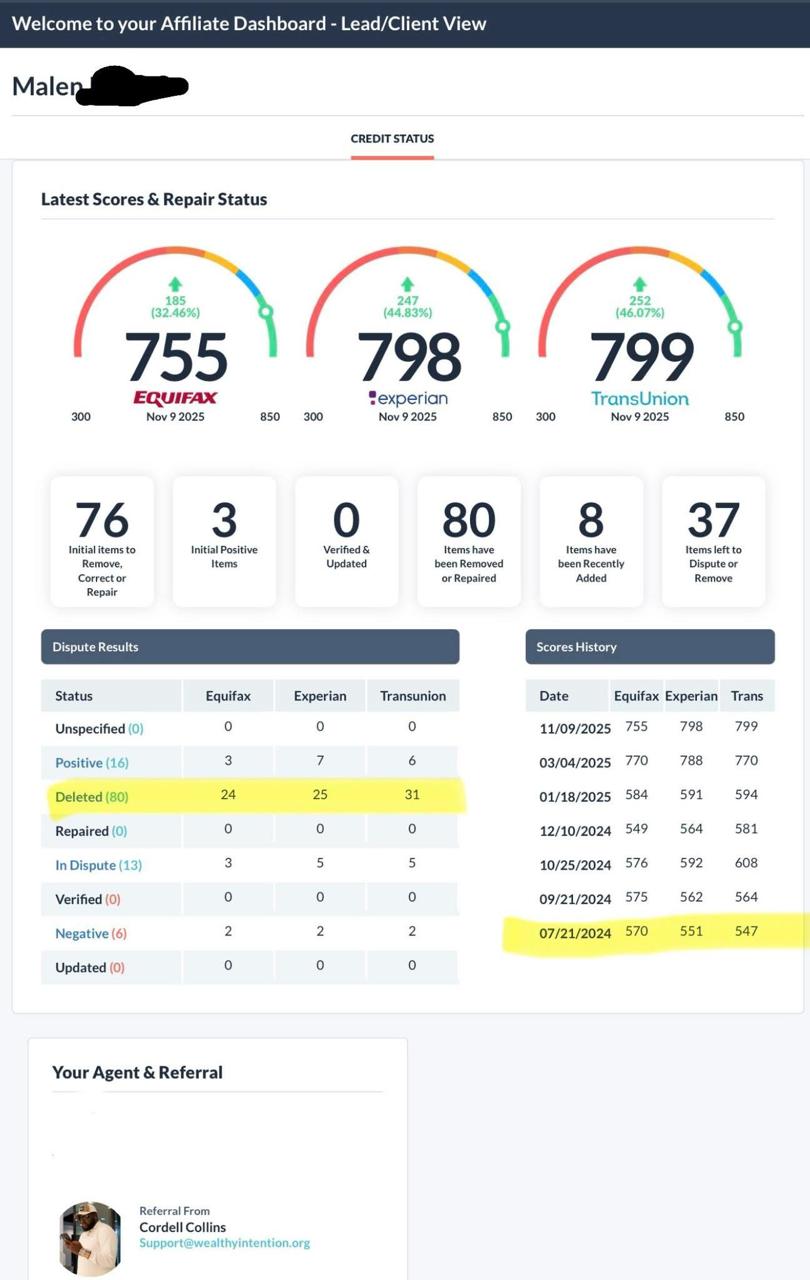Click the Dispute Results panel header
This screenshot has width=810, height=1280.
250,647
